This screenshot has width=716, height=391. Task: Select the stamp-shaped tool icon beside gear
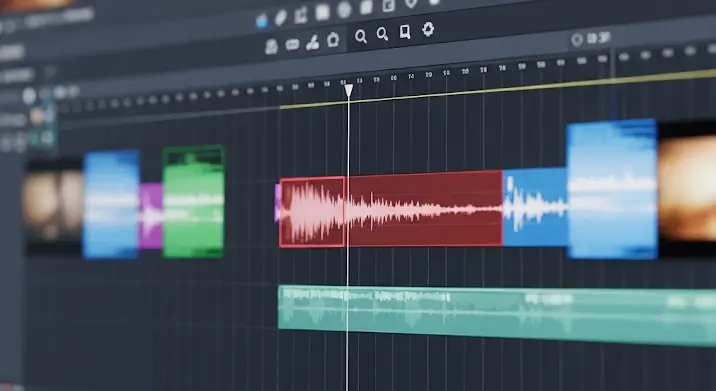[x=312, y=42]
